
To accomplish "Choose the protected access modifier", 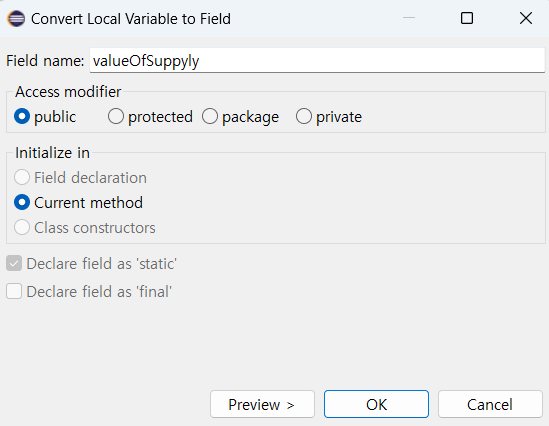I will coord(150,117).
